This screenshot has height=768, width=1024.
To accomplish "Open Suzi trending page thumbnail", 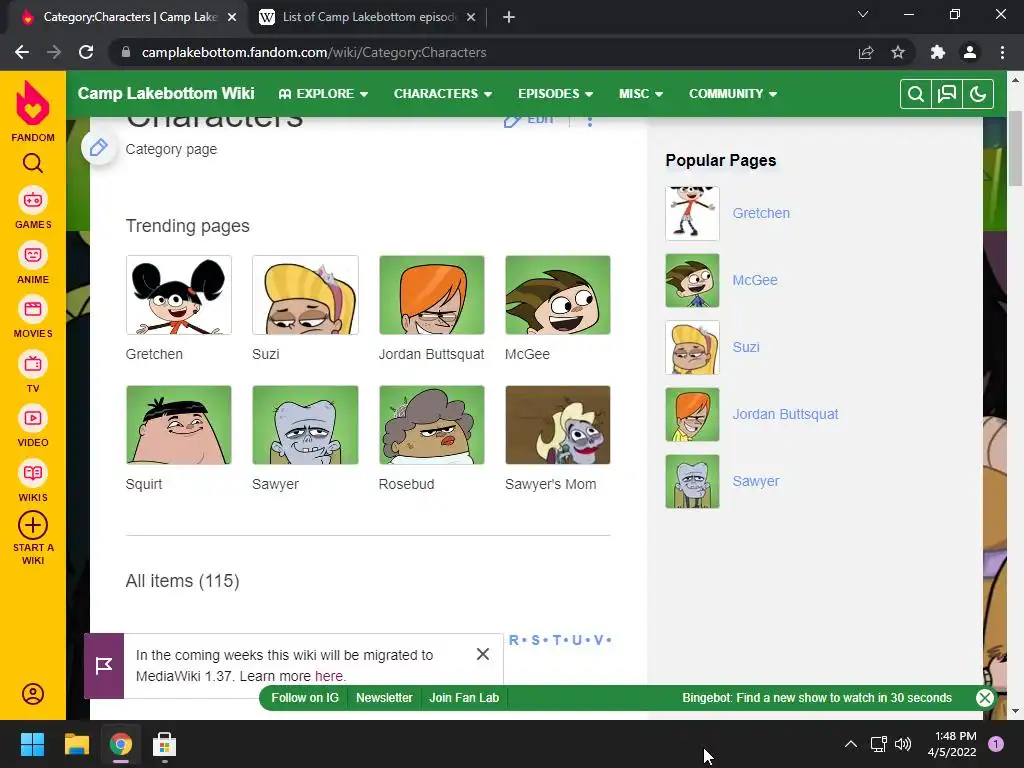I will coord(305,295).
